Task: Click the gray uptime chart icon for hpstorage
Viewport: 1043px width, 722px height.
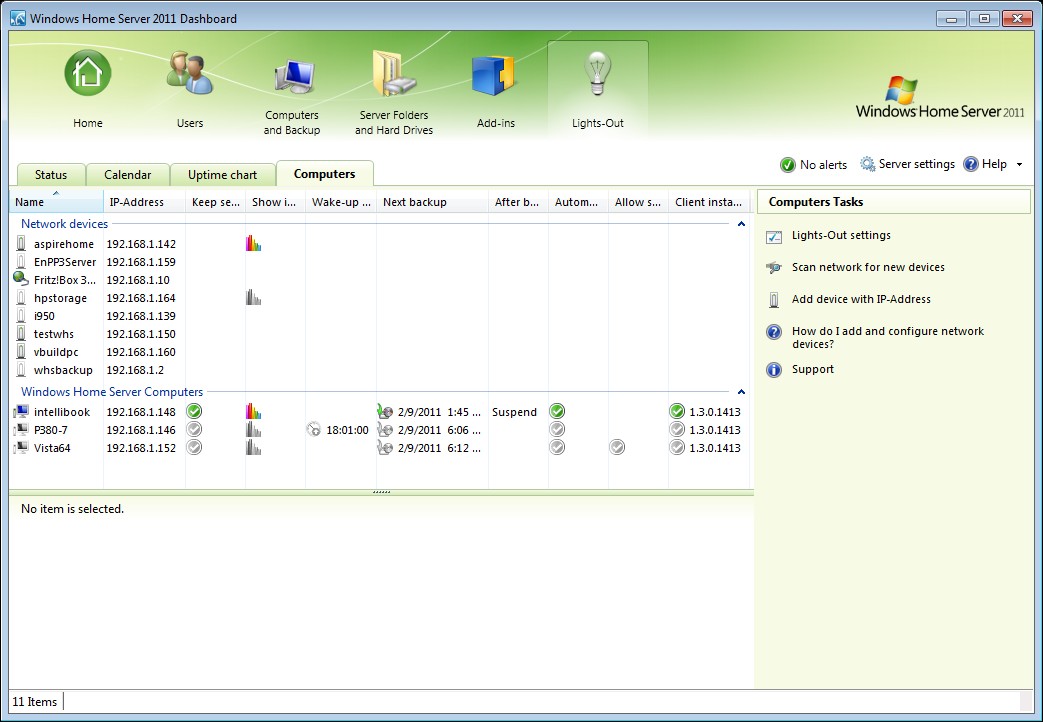Action: 253,297
